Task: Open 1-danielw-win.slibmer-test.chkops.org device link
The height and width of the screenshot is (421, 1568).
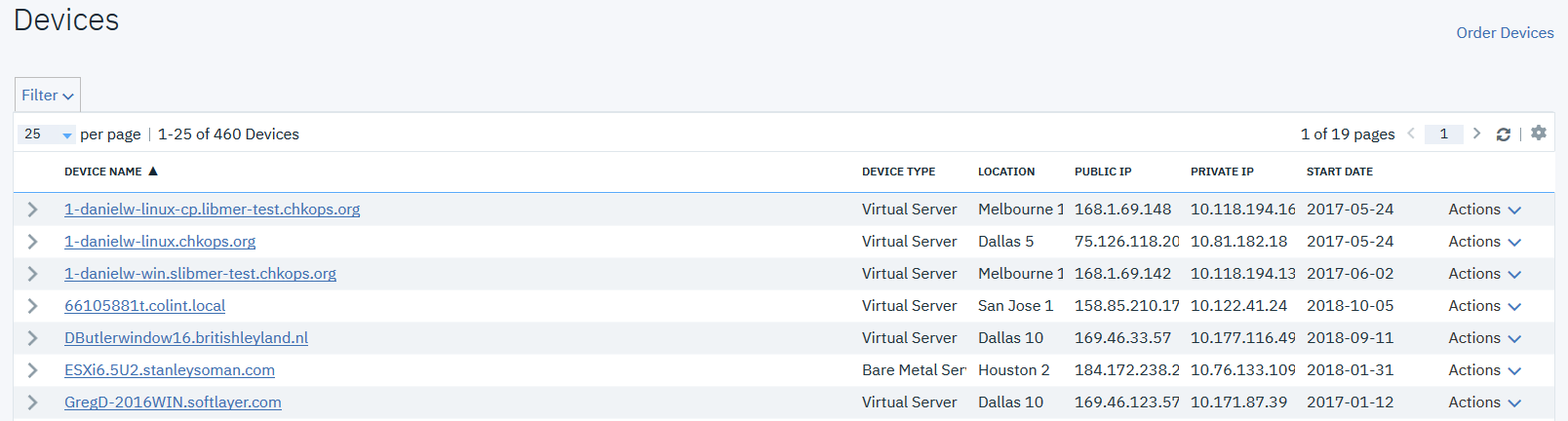Action: click(x=200, y=274)
